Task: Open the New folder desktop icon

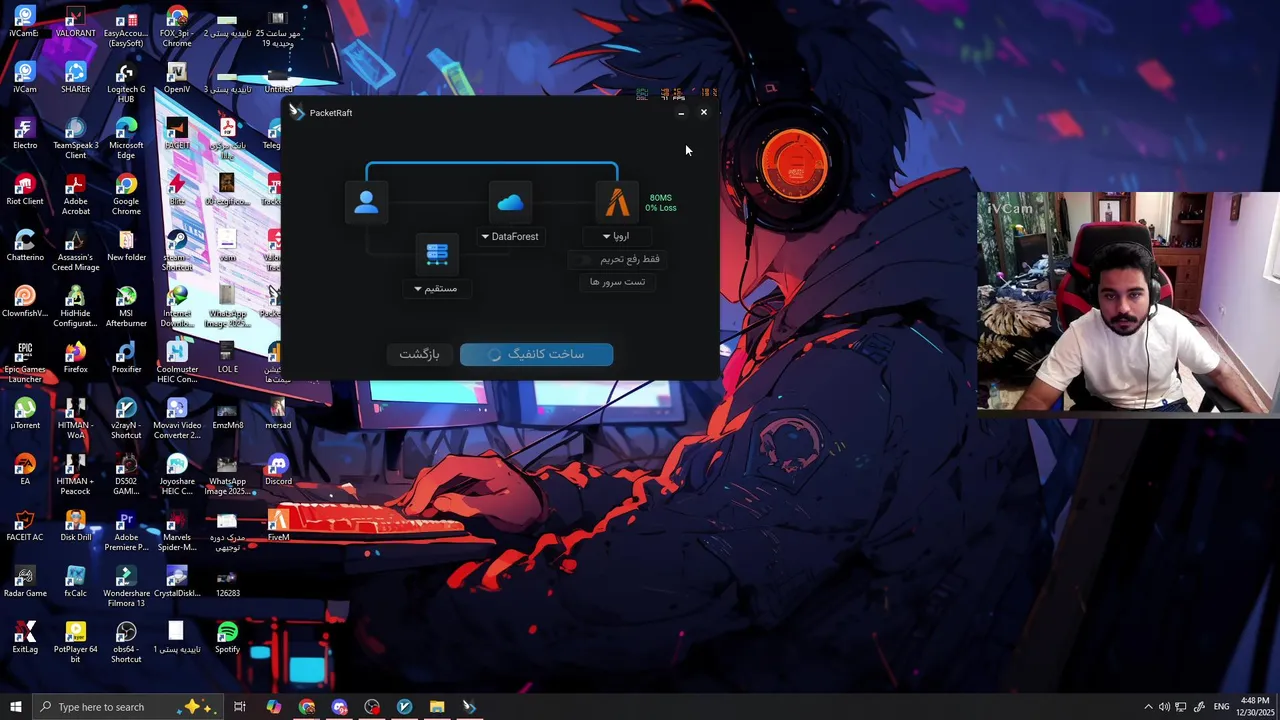Action: (x=126, y=247)
